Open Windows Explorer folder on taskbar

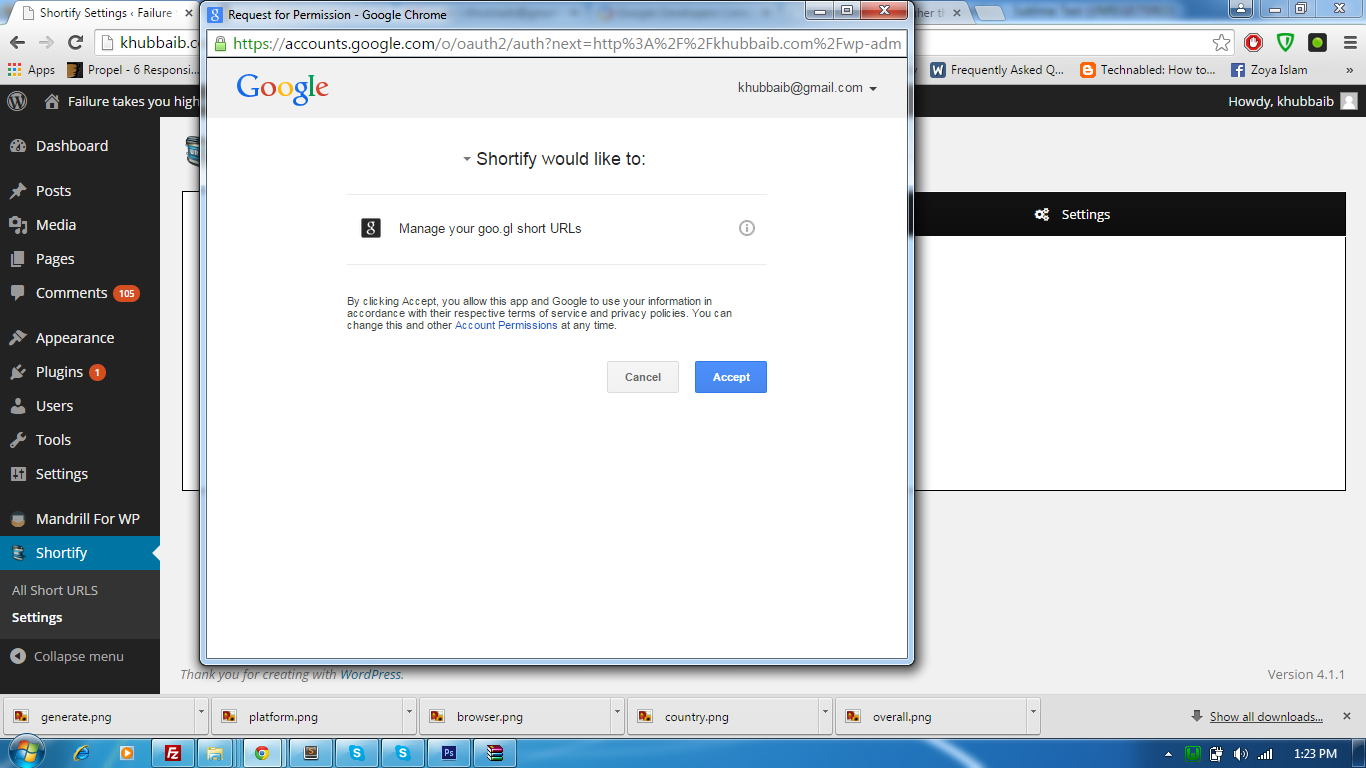215,752
